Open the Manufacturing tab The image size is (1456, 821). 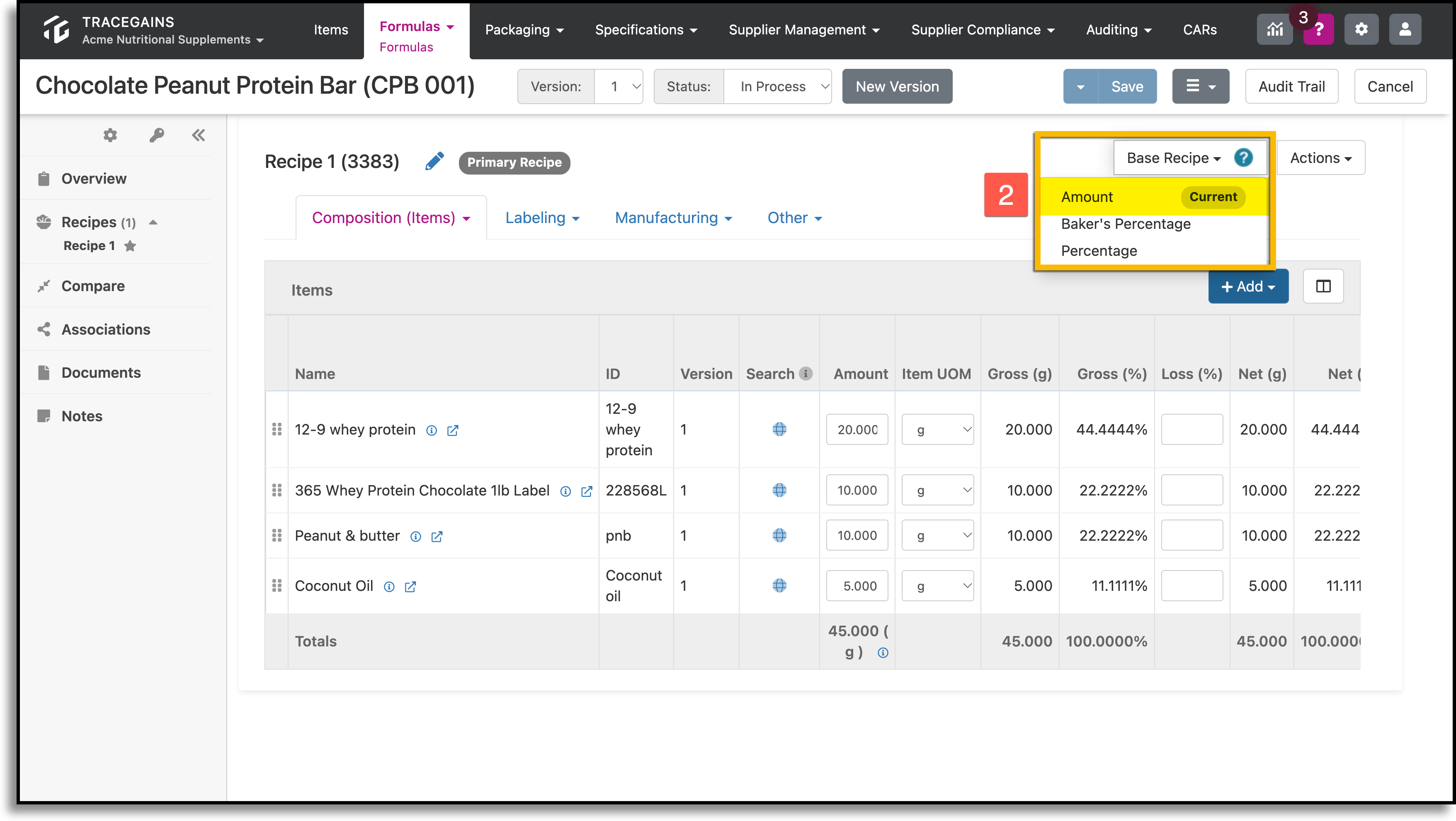(674, 218)
